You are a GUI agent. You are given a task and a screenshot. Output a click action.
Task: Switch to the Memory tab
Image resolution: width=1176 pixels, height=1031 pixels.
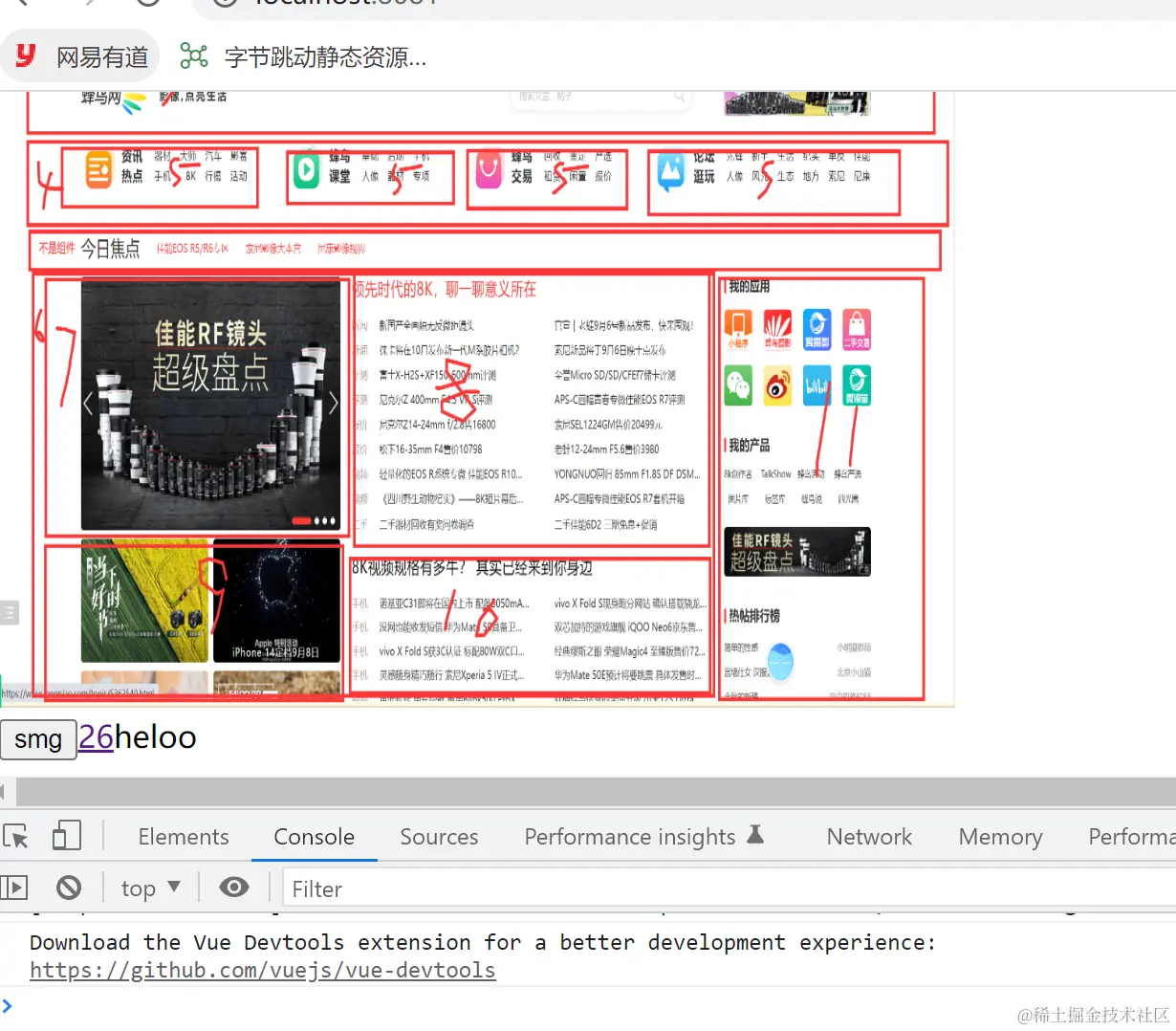(x=1000, y=837)
